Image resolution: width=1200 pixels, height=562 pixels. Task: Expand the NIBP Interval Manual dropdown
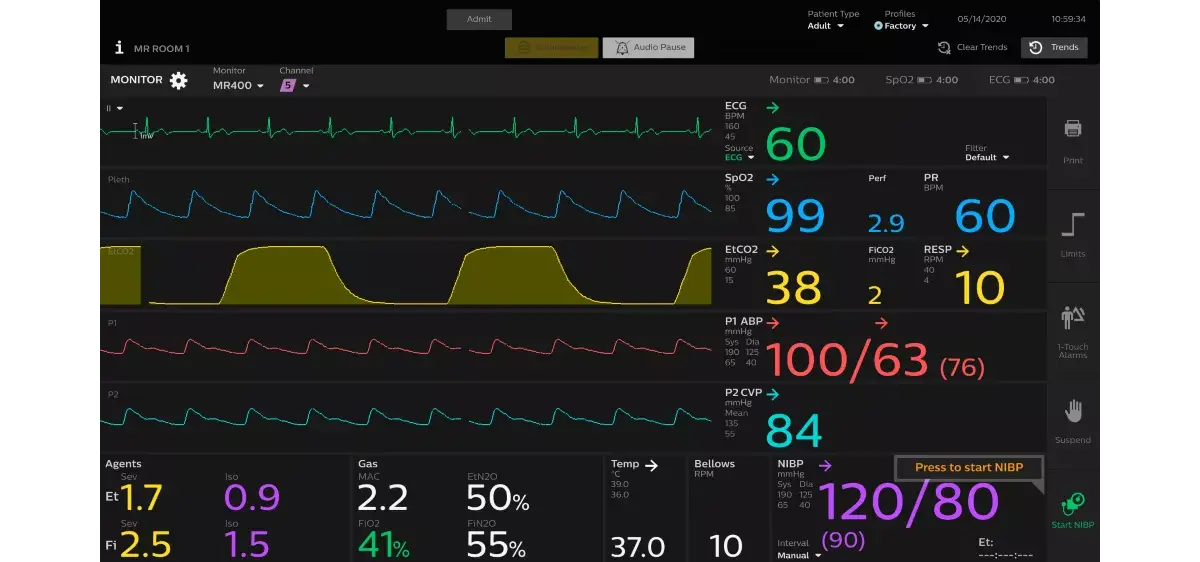click(798, 555)
